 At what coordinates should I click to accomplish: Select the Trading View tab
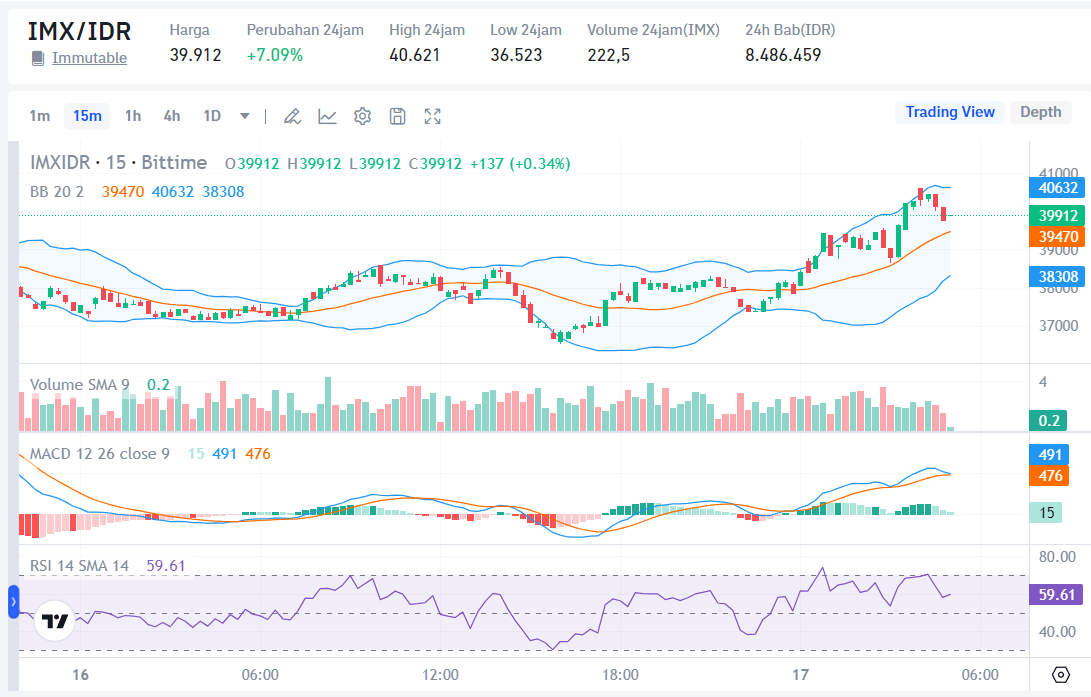(x=950, y=111)
